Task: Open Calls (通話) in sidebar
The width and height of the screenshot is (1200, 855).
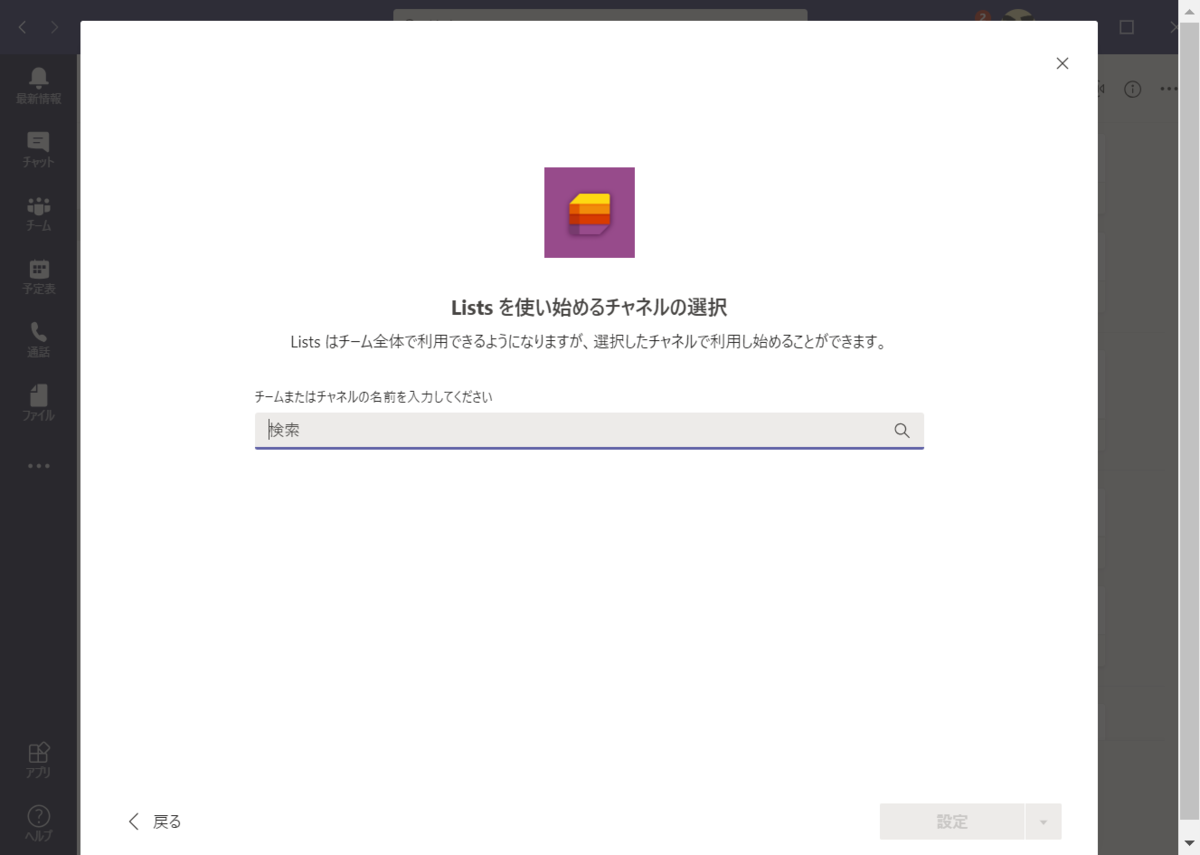Action: (39, 339)
